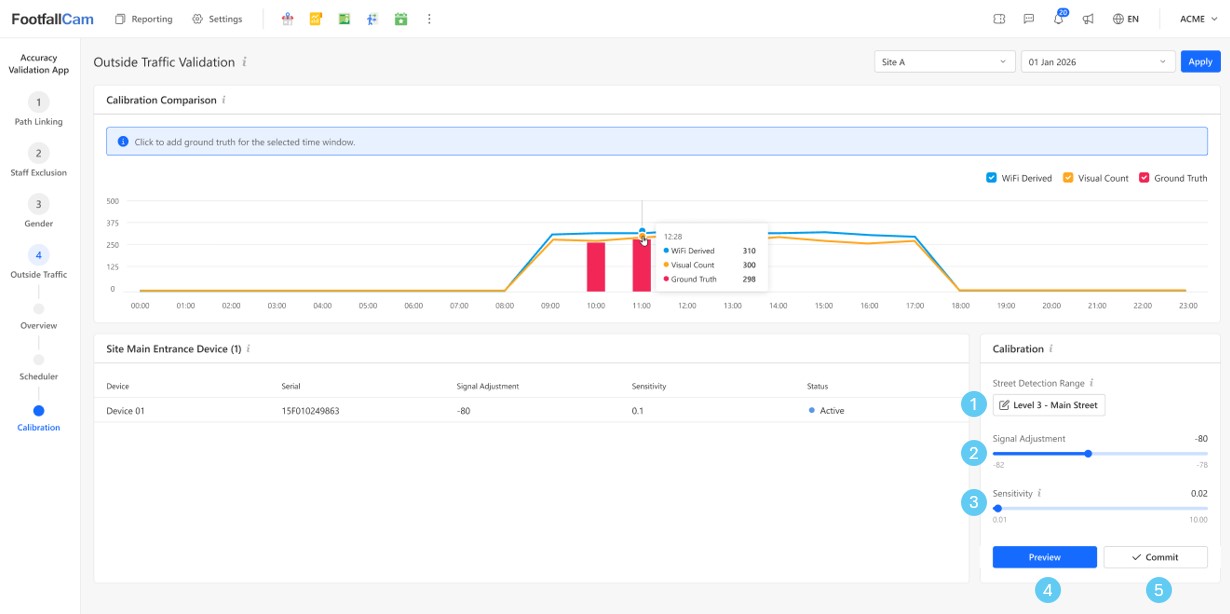
Task: Click the Signal Adjustment slider handle
Action: [1088, 454]
